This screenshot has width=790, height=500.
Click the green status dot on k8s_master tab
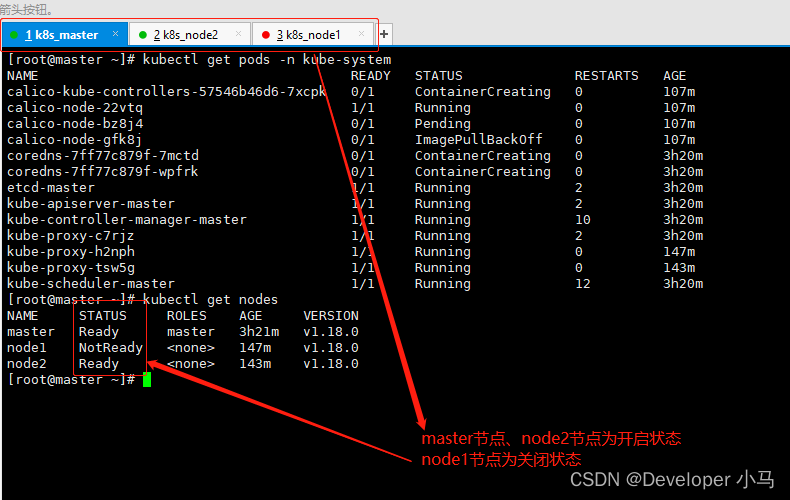coord(14,35)
